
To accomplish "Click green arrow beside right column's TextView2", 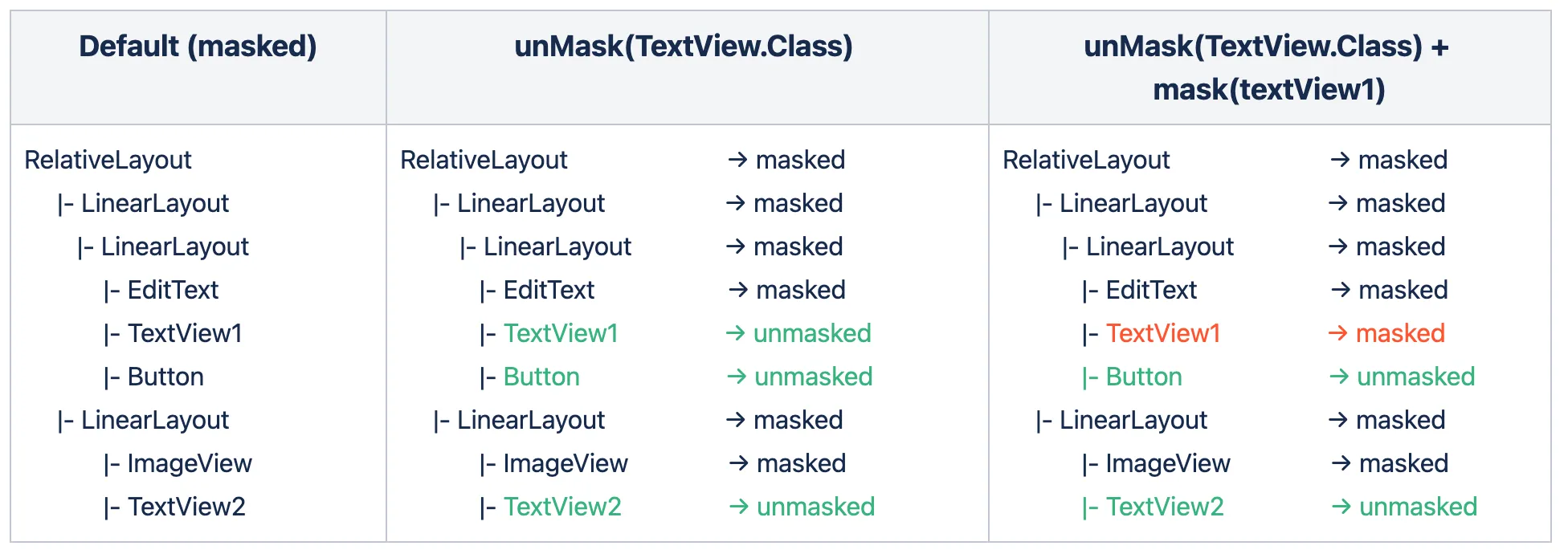I will tap(1341, 507).
